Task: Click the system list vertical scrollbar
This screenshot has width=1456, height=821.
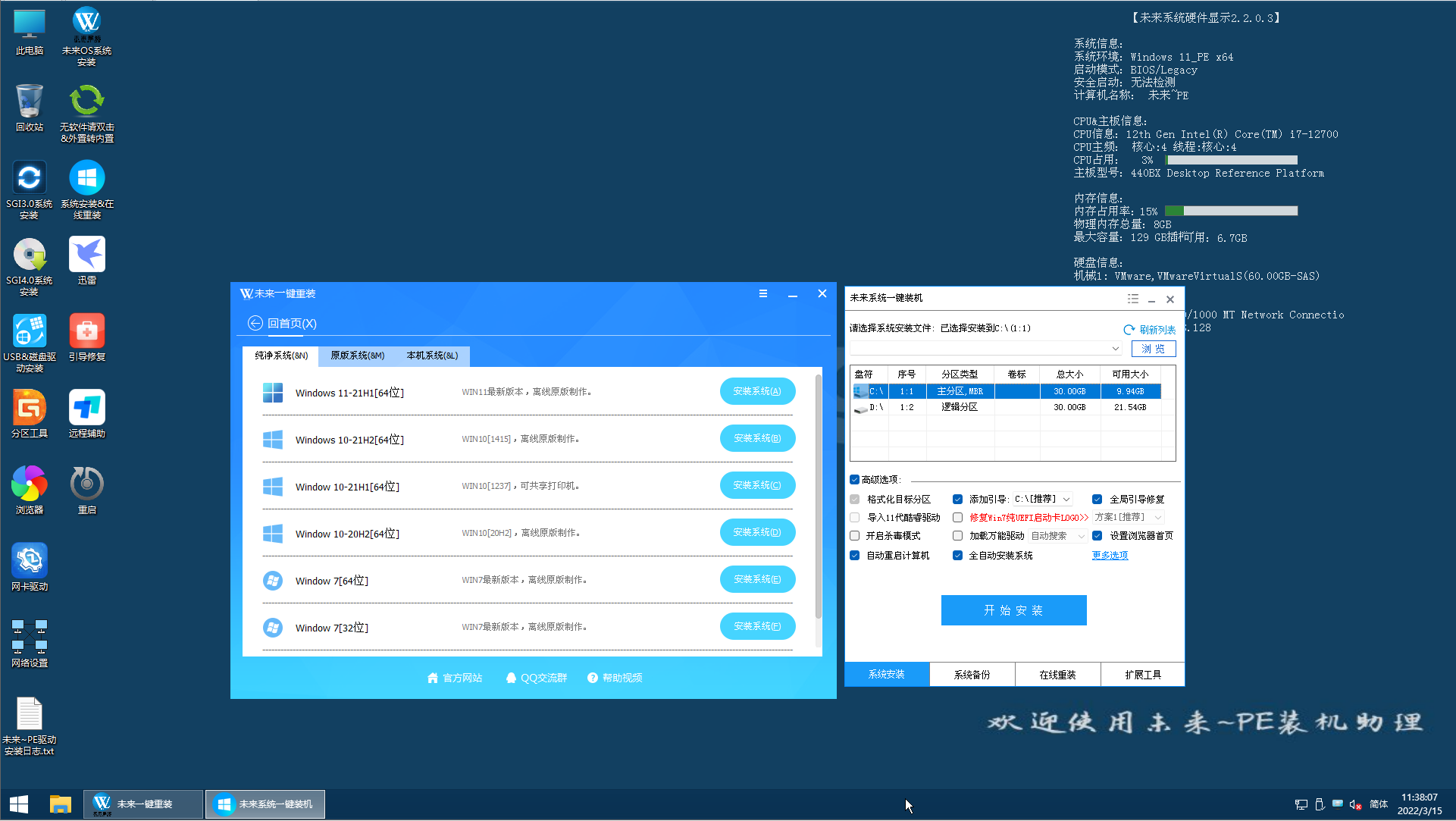Action: pyautogui.click(x=819, y=497)
